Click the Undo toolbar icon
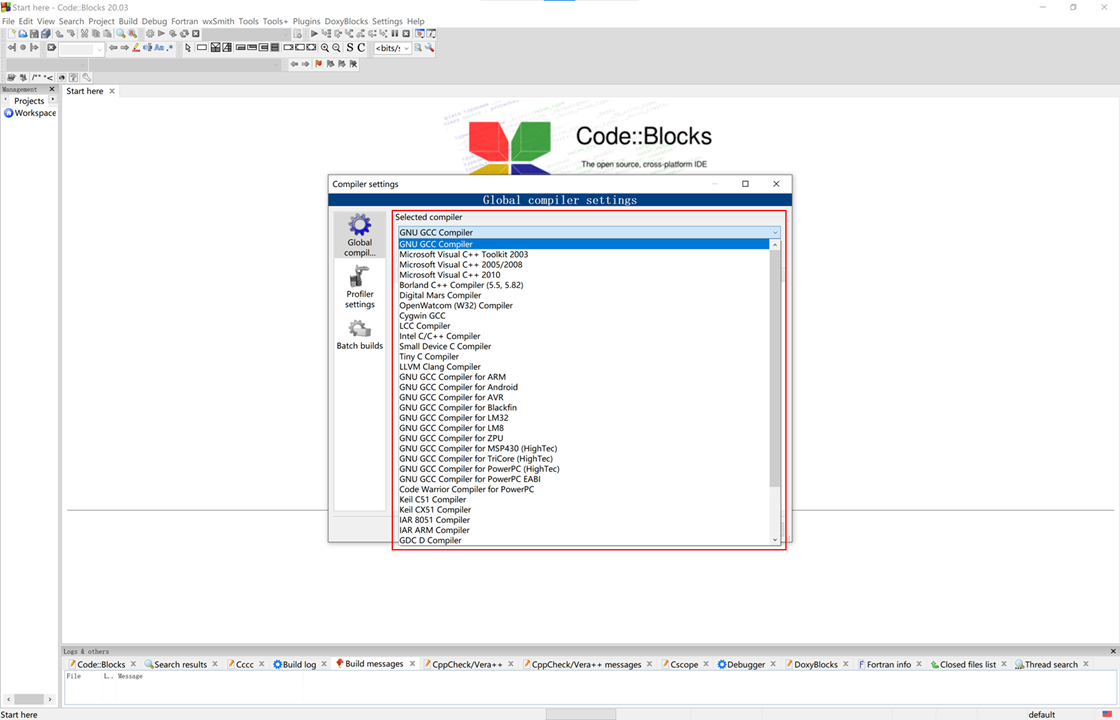The width and height of the screenshot is (1120, 720). coord(59,34)
